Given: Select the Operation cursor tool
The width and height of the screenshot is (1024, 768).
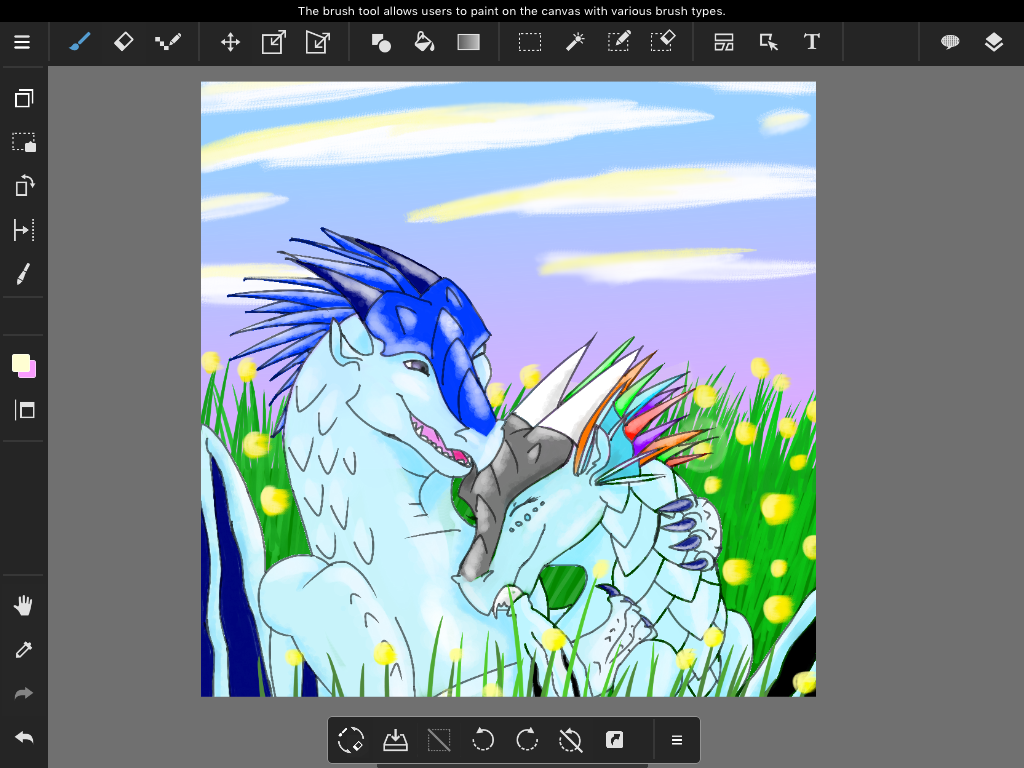Looking at the screenshot, I should coord(769,42).
